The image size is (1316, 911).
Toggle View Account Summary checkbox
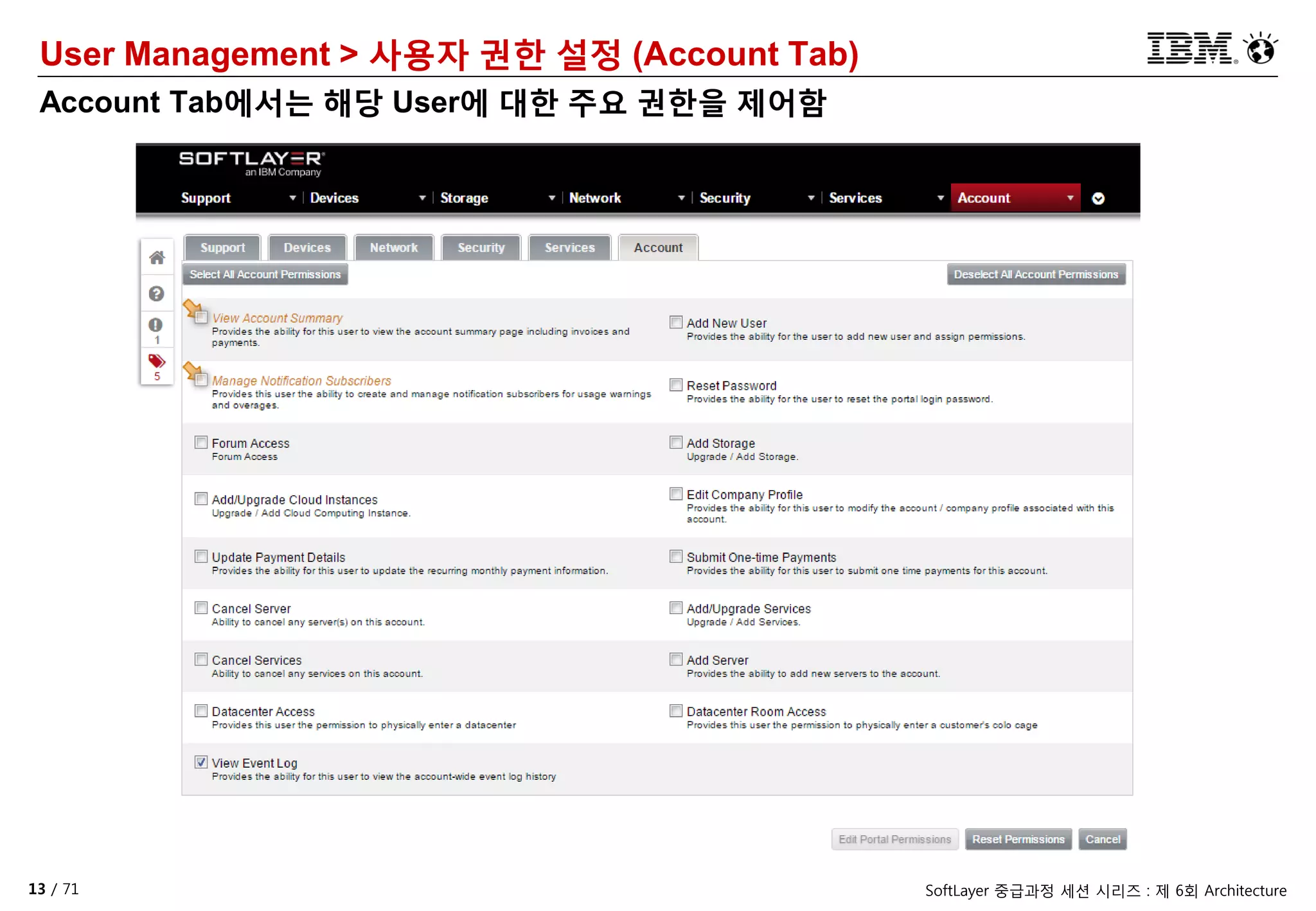click(x=201, y=317)
